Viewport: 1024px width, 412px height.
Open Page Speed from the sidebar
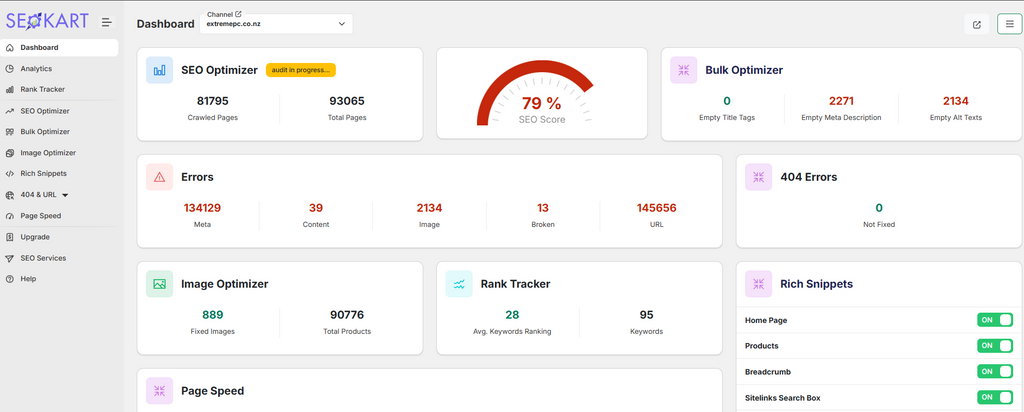40,216
